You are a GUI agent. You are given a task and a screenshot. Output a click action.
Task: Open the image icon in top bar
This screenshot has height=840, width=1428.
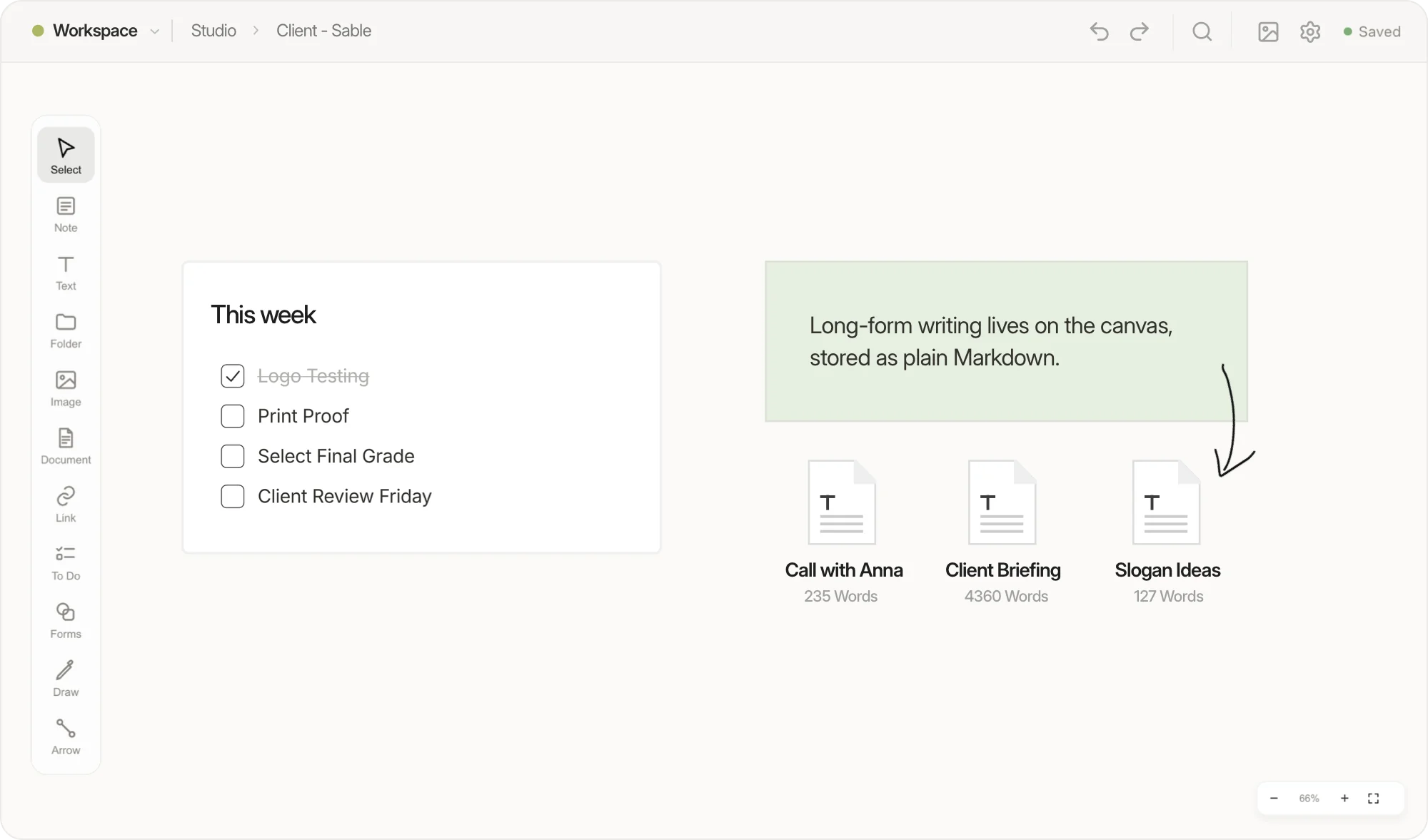point(1268,31)
